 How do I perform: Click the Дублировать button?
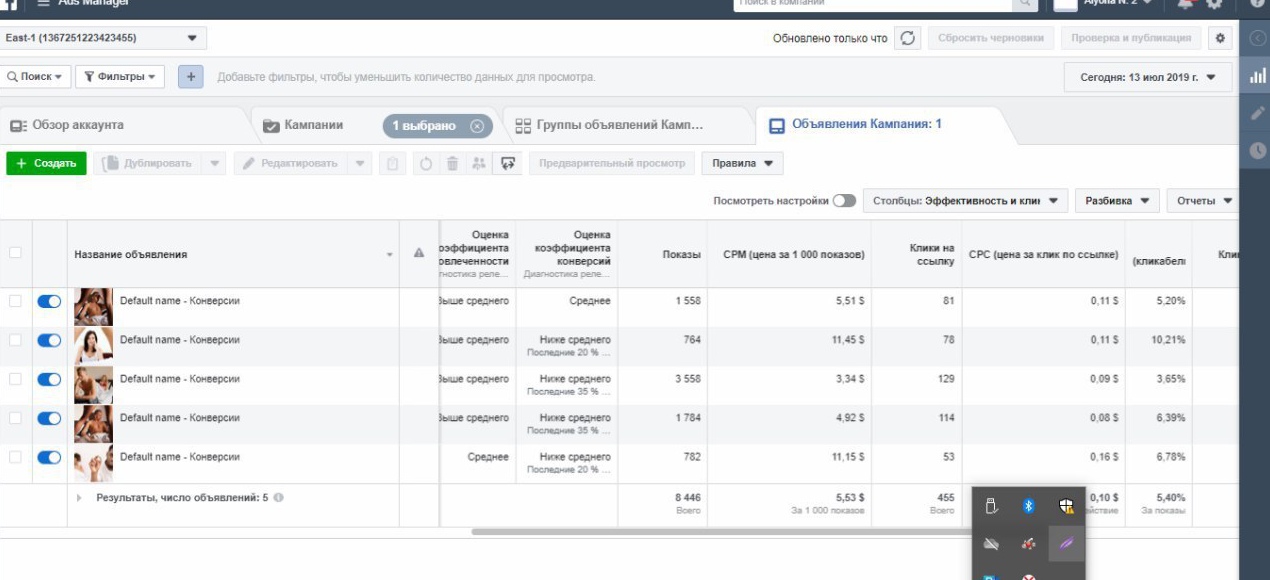tap(148, 163)
